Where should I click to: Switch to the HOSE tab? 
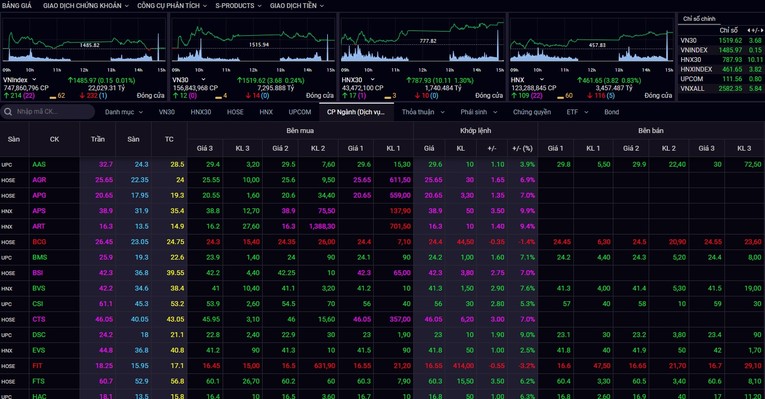(235, 112)
